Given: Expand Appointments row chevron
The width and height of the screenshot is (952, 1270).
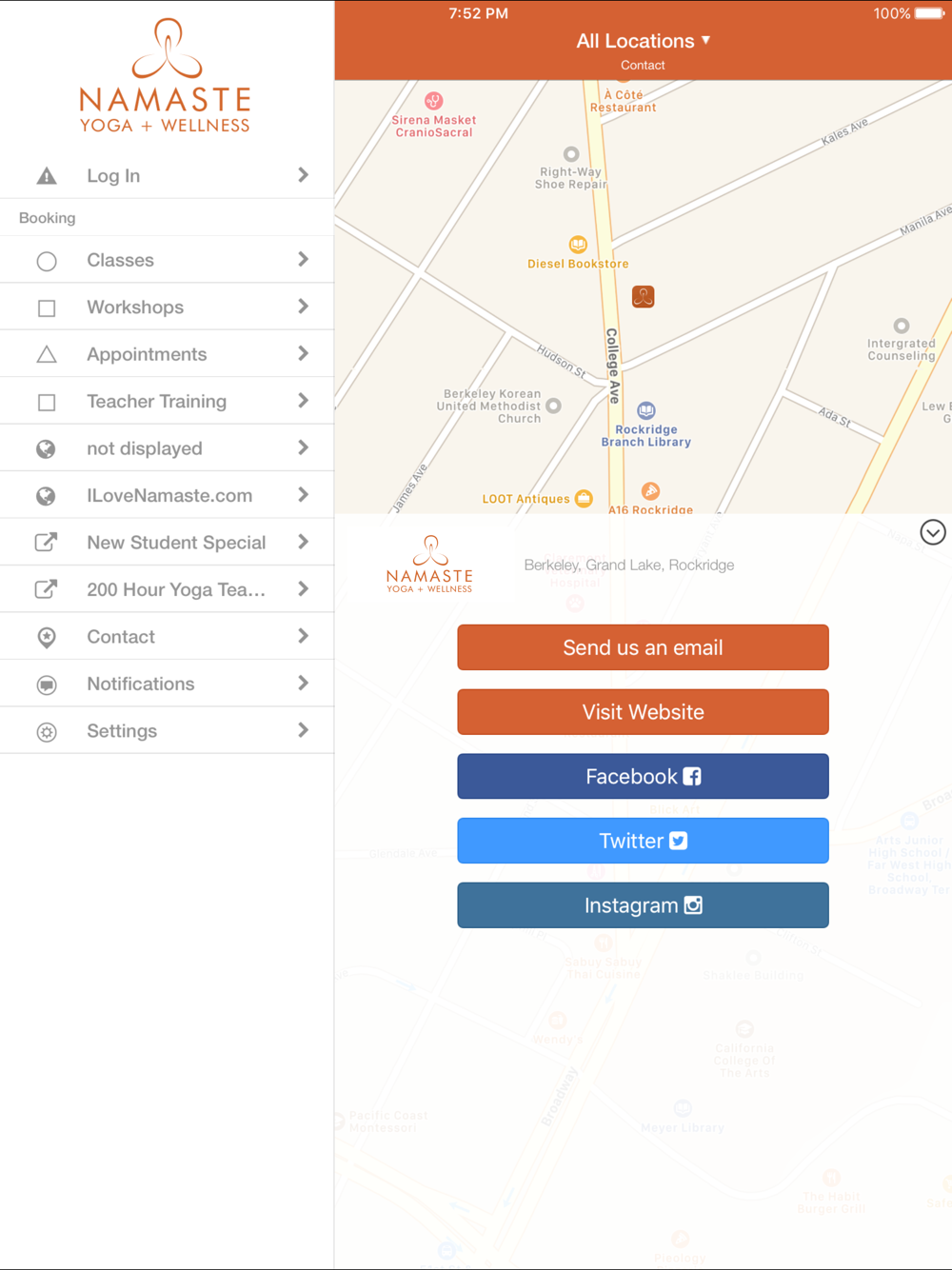Looking at the screenshot, I should point(303,353).
